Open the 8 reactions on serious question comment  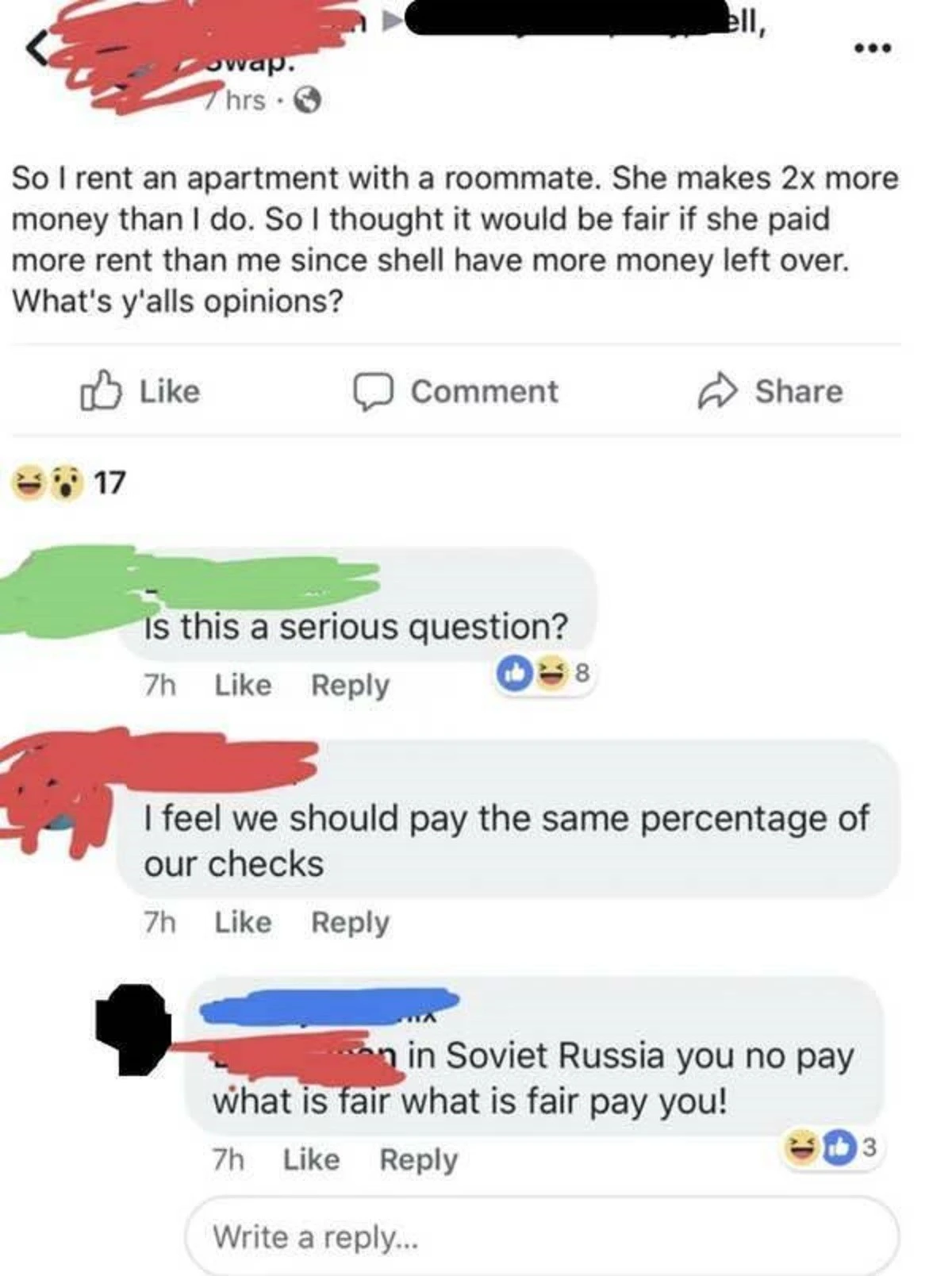(x=544, y=674)
